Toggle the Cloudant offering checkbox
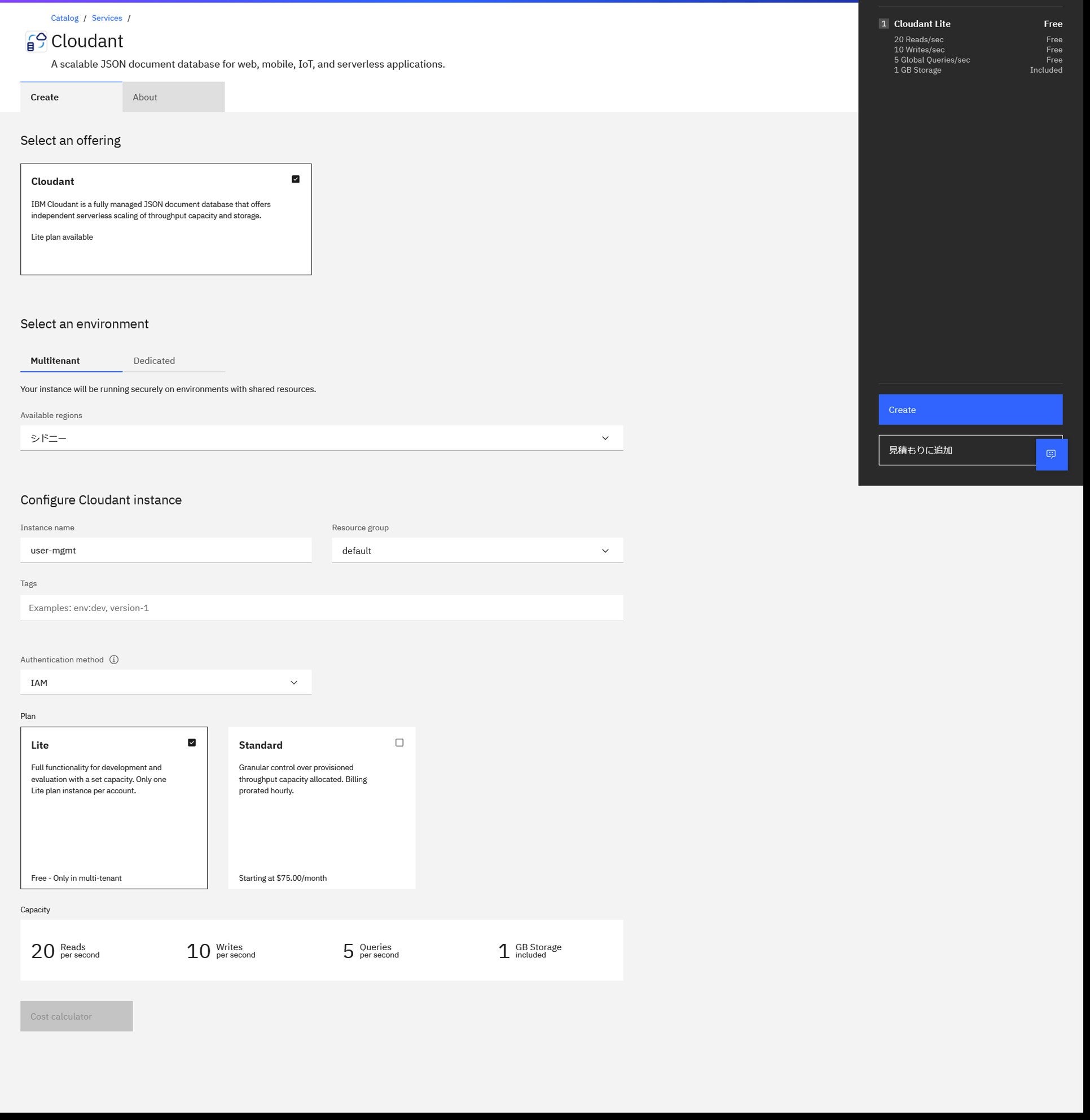 [296, 179]
